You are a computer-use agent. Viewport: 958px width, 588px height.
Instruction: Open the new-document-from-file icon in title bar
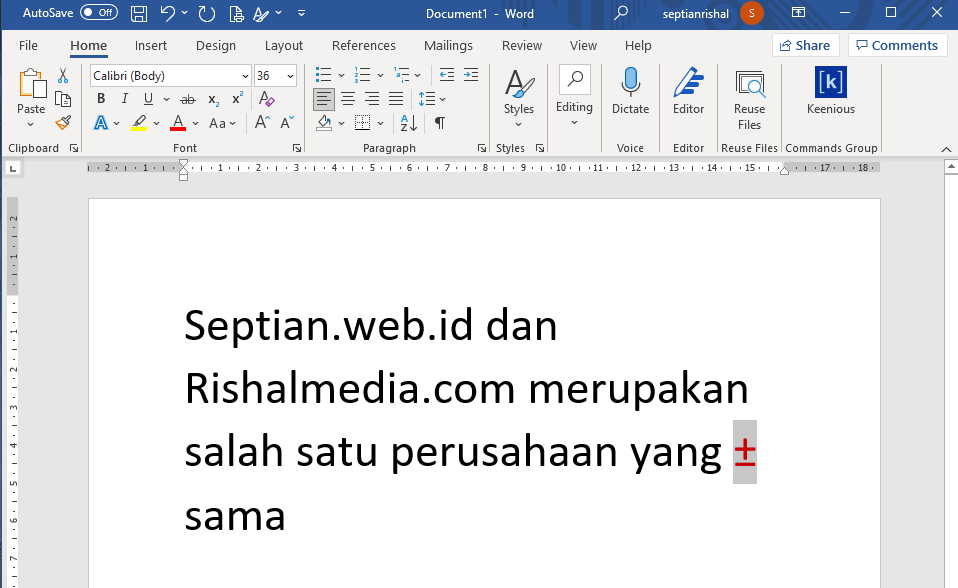point(236,13)
